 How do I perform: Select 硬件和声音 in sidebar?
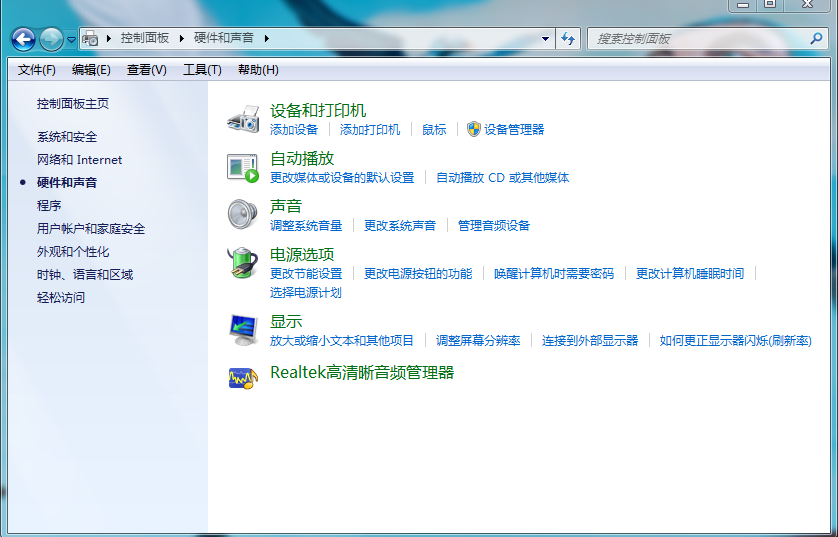[67, 183]
